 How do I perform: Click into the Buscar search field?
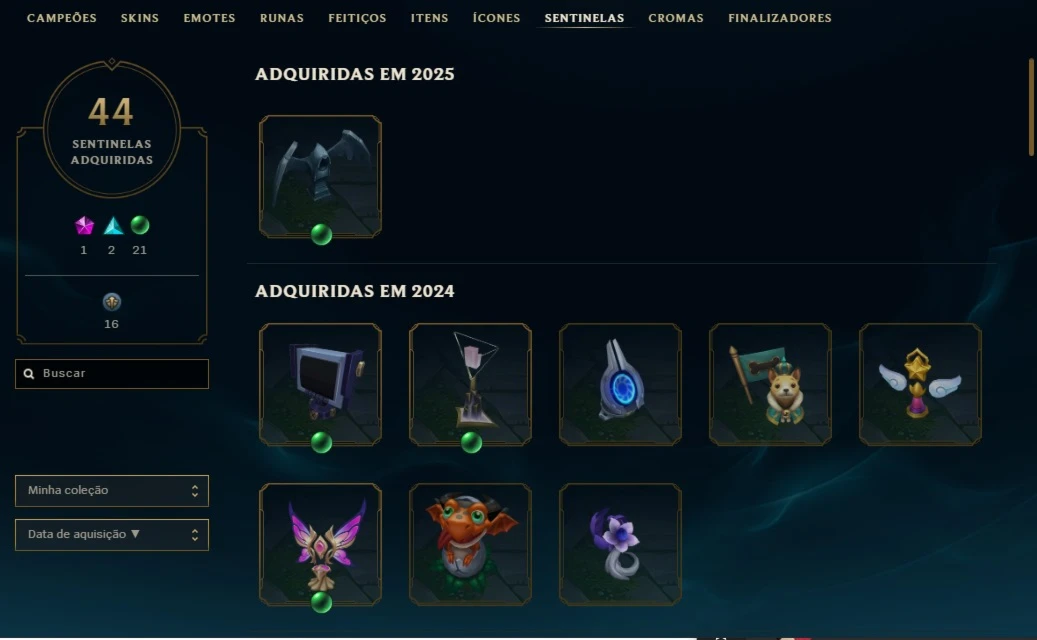[x=112, y=374]
